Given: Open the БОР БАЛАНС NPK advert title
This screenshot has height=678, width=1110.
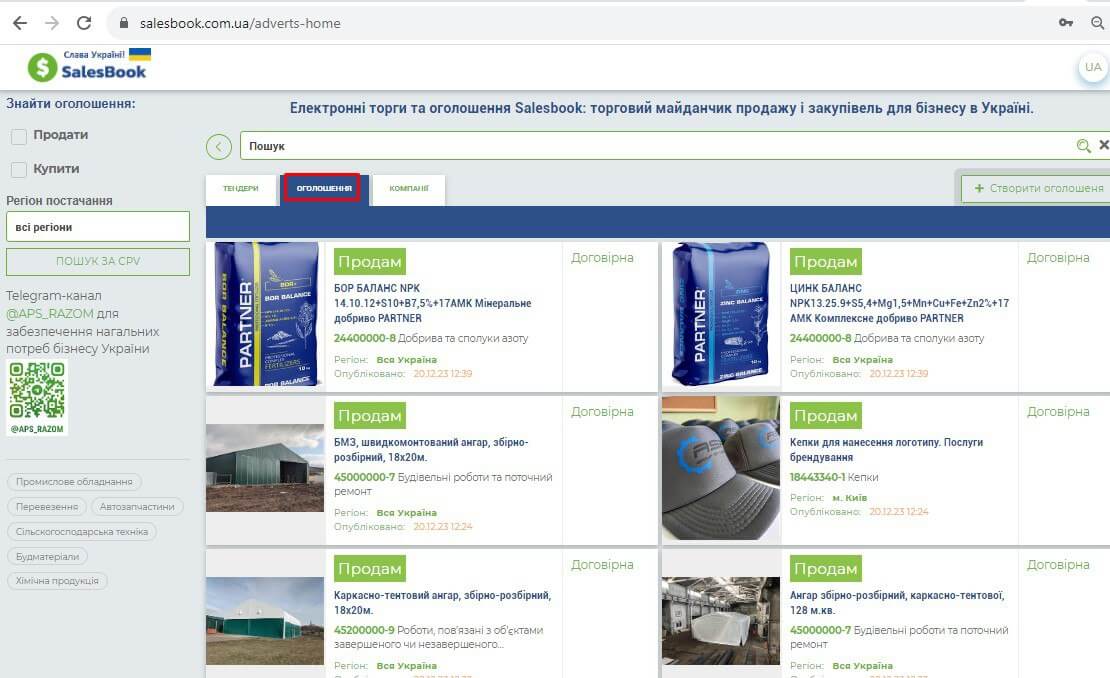Looking at the screenshot, I should (x=433, y=304).
